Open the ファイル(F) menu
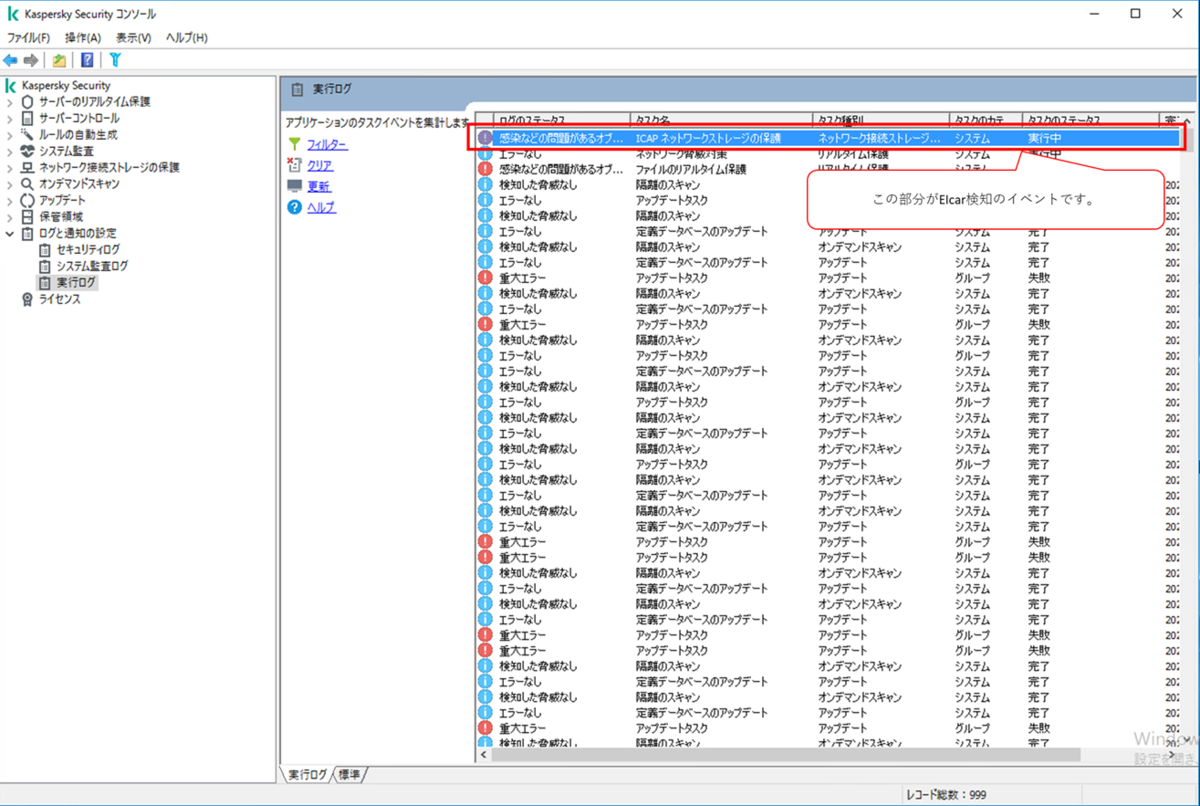This screenshot has height=806, width=1200. click(29, 37)
